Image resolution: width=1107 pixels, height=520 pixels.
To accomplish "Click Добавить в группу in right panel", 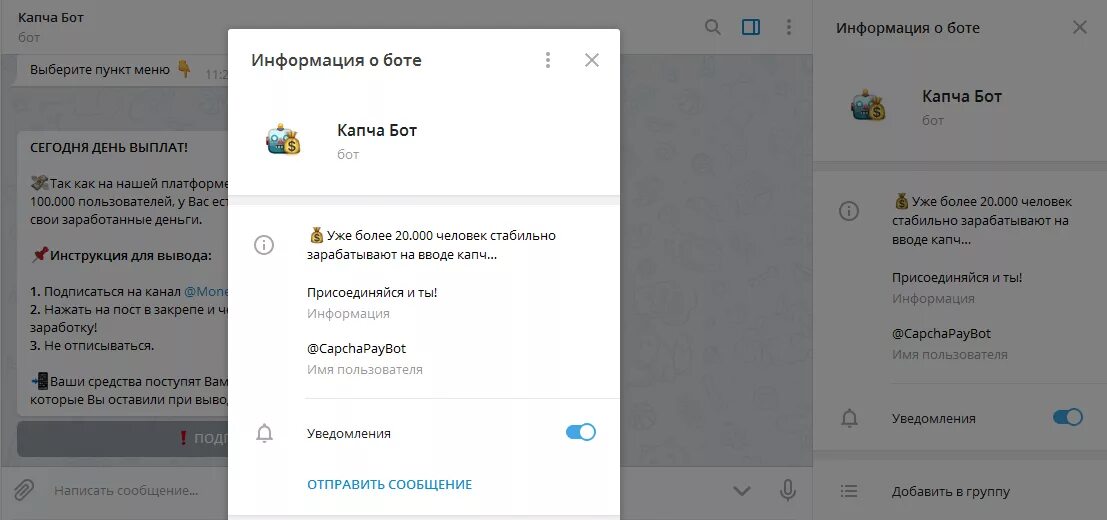I will point(950,492).
